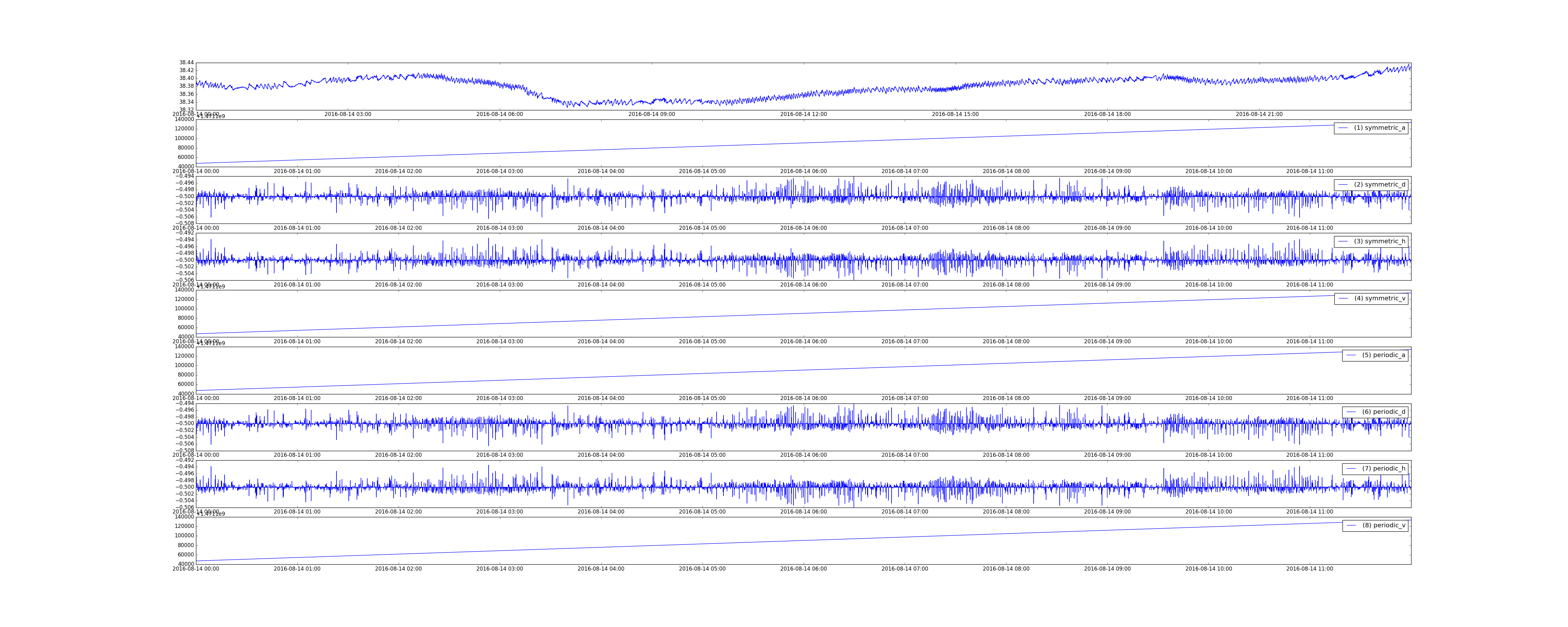The height and width of the screenshot is (627, 1568).
Task: Click the (5) periodic_a legend label
Action: coord(1384,355)
